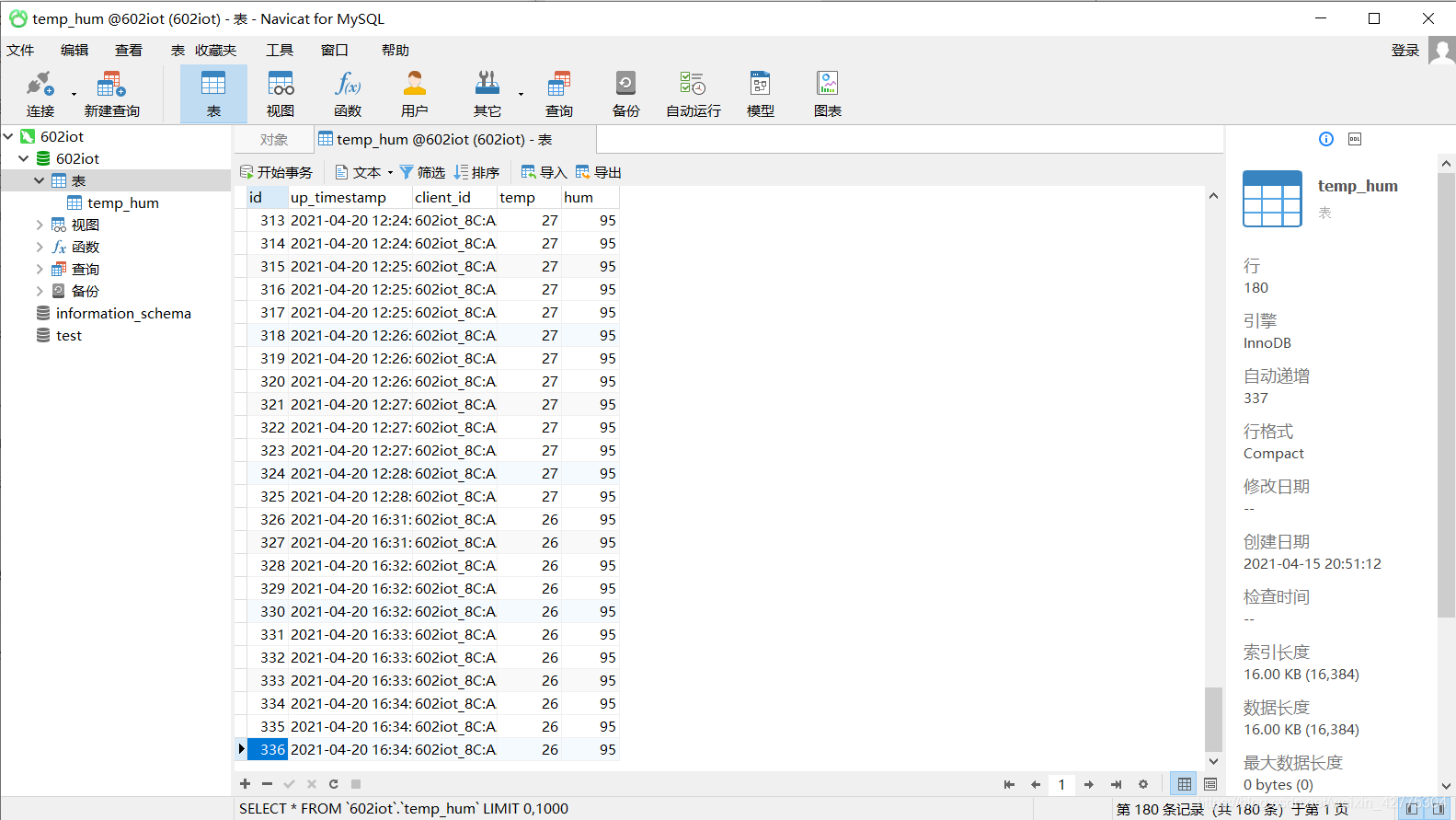Delete the record with the minus icon

(x=267, y=784)
